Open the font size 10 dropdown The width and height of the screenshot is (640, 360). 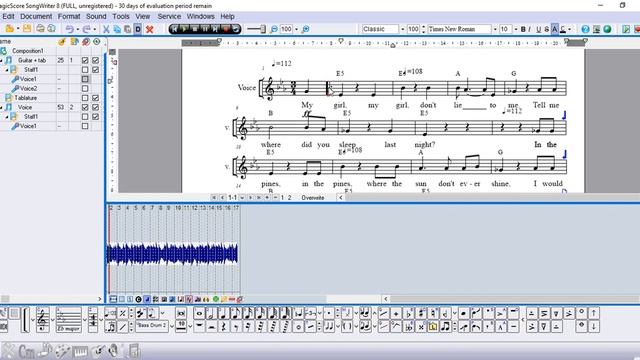point(516,29)
